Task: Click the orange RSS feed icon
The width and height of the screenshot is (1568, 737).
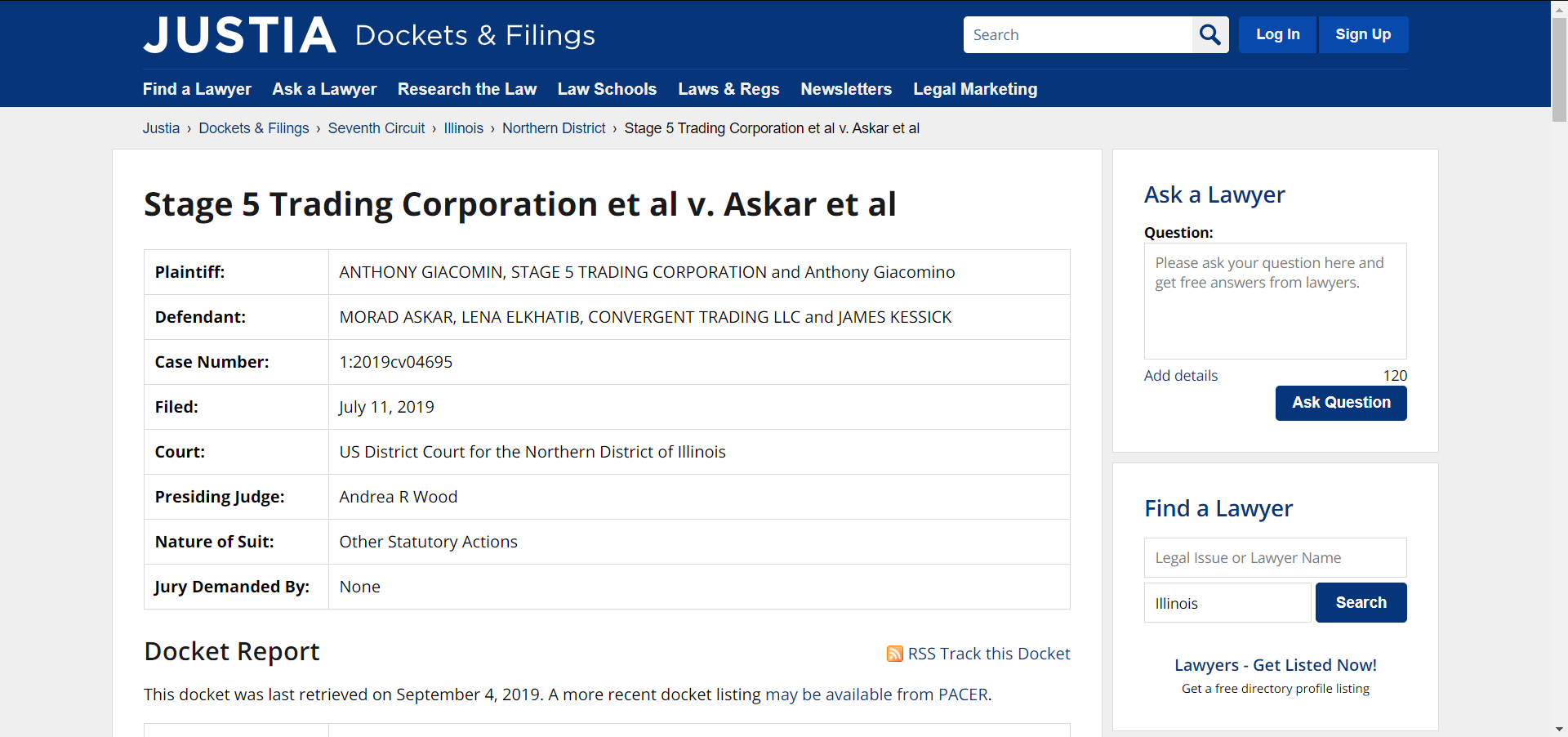Action: [895, 654]
